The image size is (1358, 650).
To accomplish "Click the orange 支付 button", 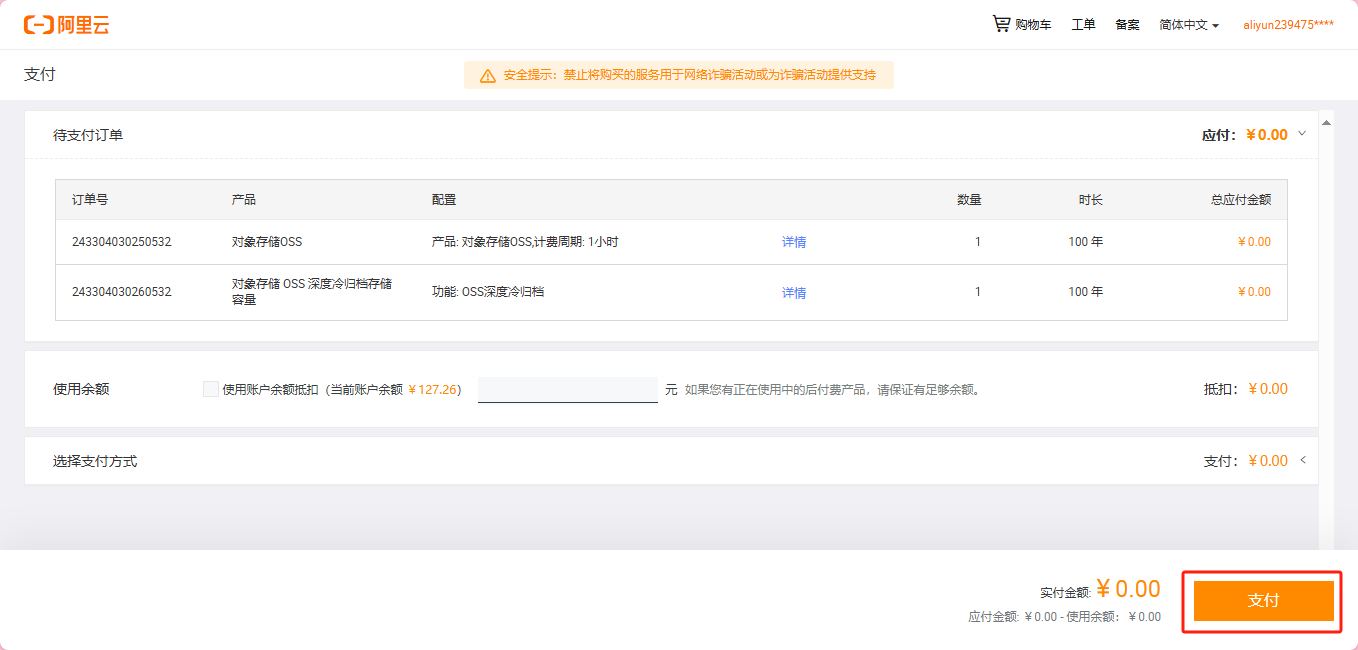I will point(1264,601).
